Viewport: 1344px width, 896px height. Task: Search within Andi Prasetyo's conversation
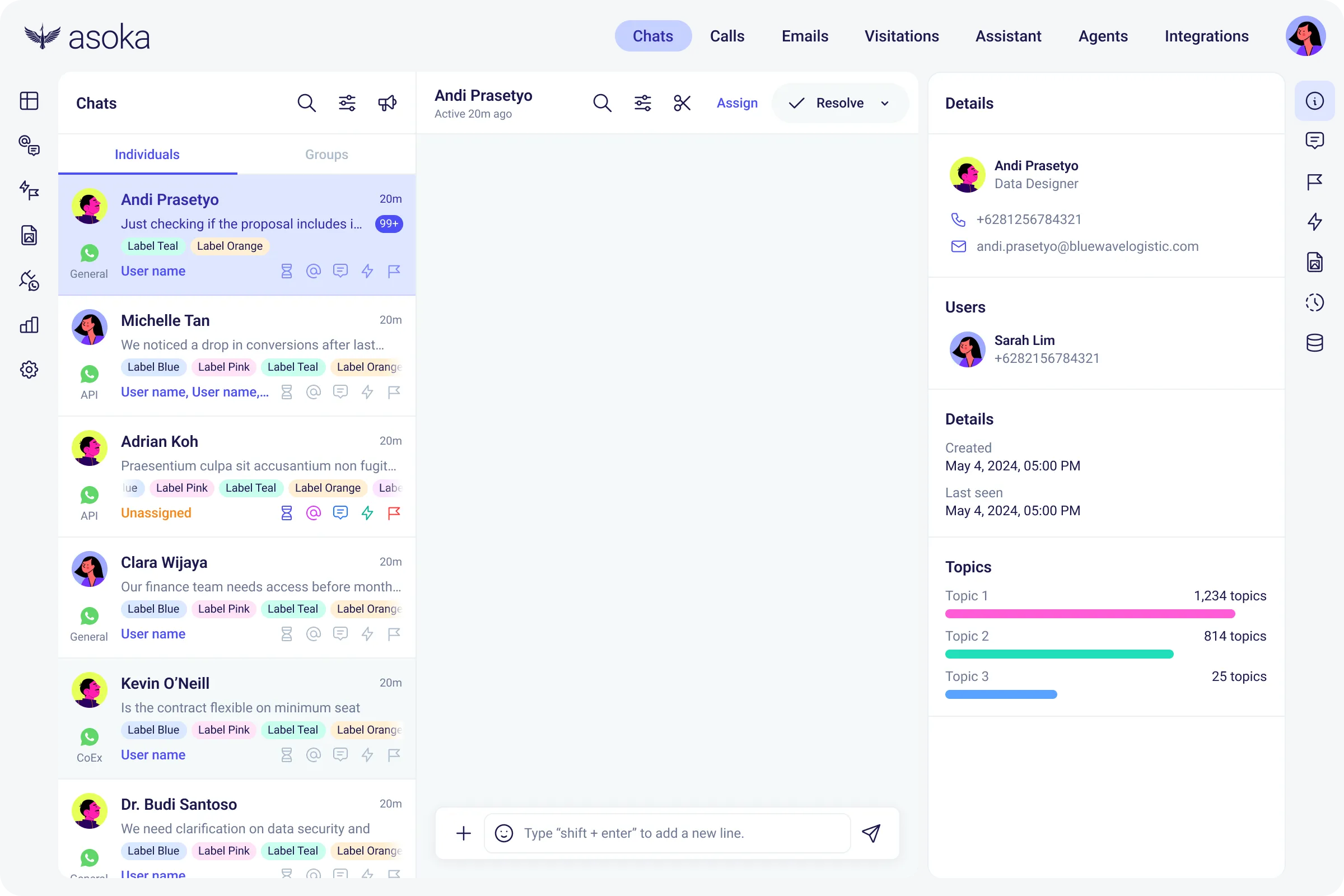pos(601,103)
